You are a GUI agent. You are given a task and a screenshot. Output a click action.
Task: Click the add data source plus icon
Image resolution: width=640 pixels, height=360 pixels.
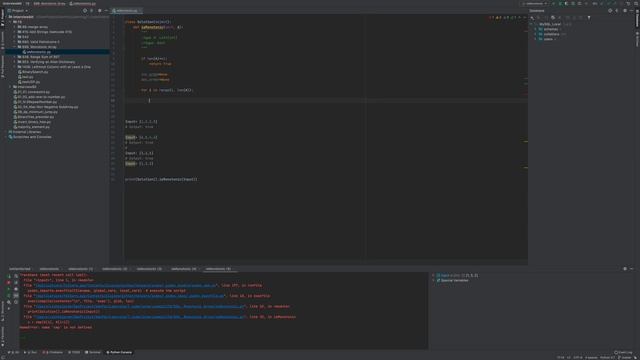click(532, 18)
